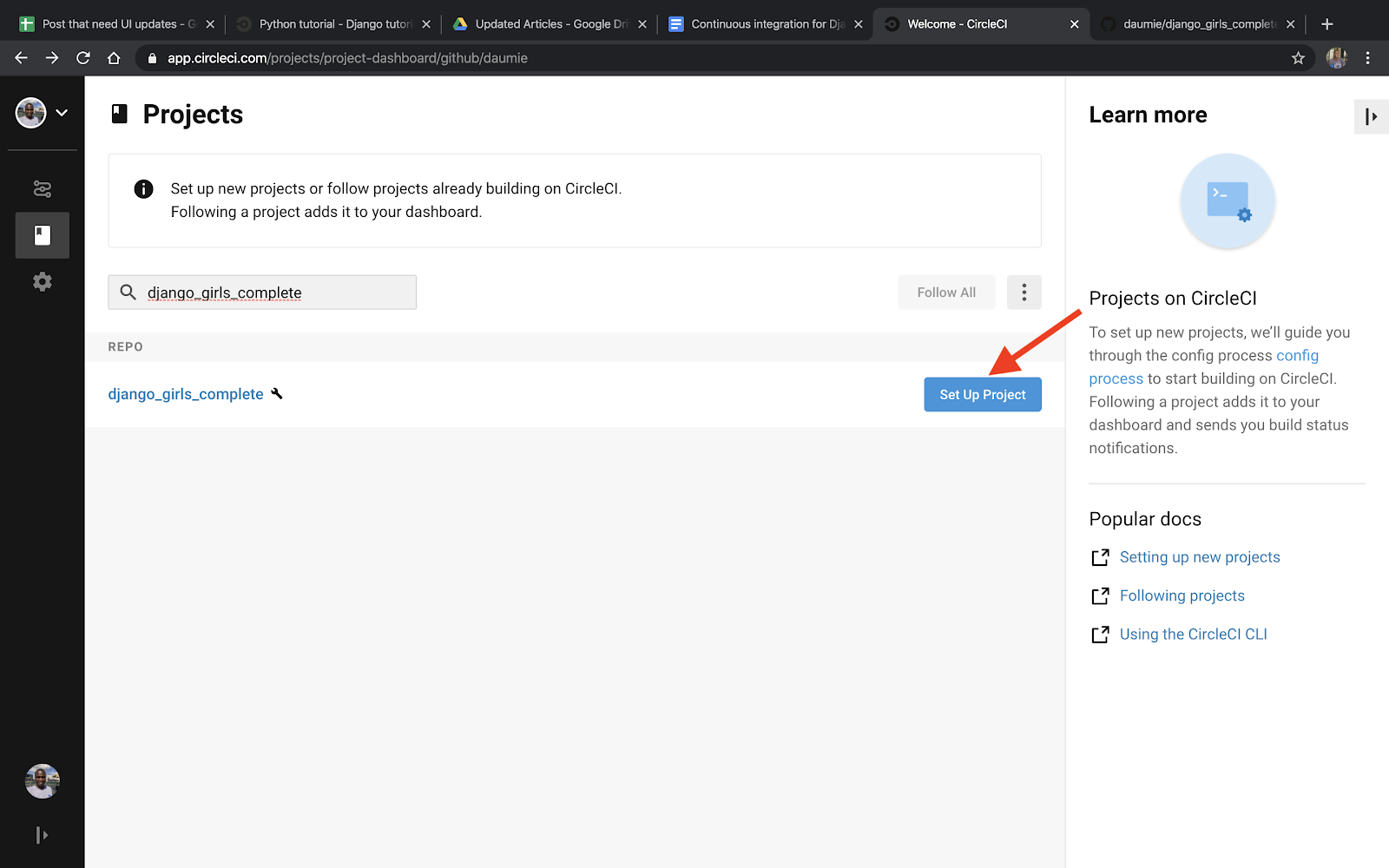The image size is (1389, 868).
Task: Click the Set Up Project button
Action: [982, 394]
